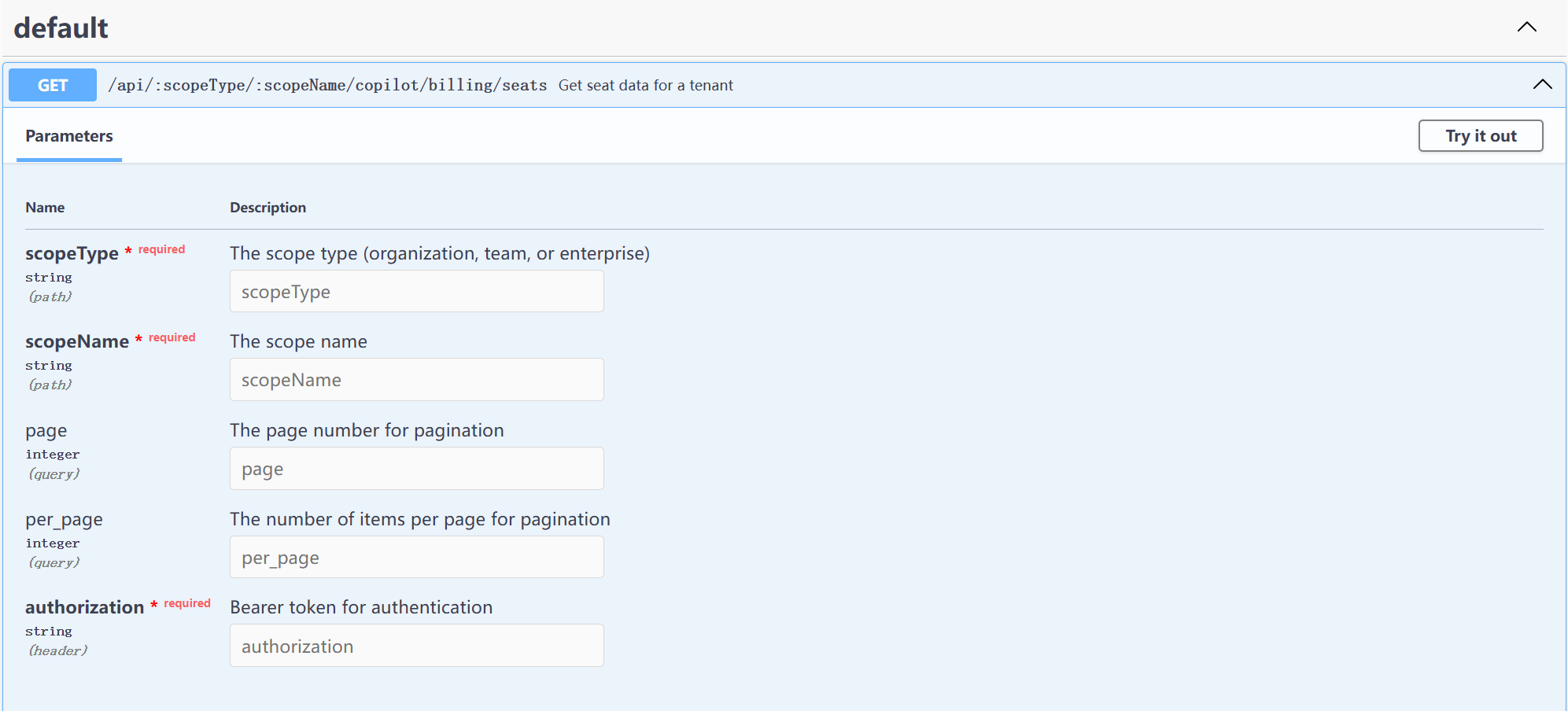Focus the scopeName input field
This screenshot has width=1568, height=711.
click(x=417, y=380)
